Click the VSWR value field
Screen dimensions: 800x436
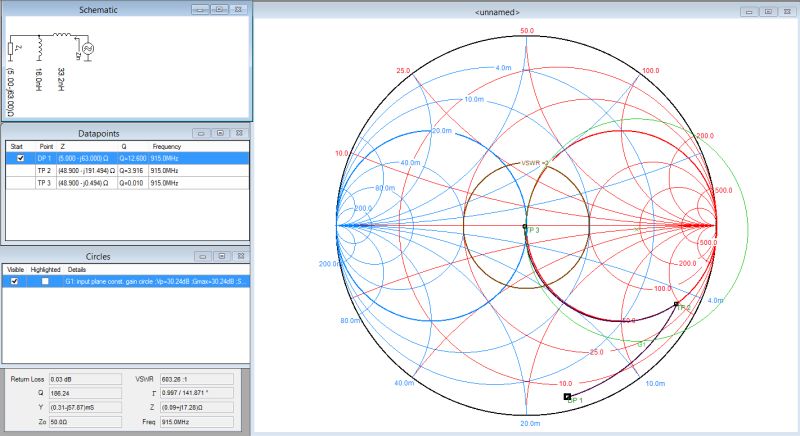[196, 379]
